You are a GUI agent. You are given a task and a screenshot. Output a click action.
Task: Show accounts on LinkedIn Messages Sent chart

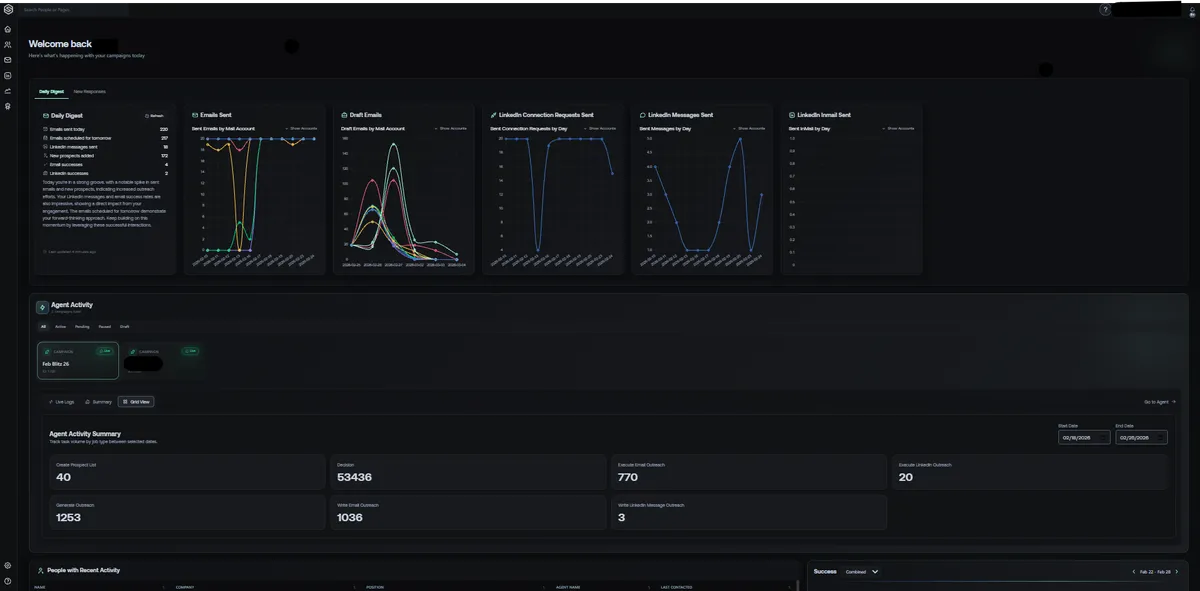(x=748, y=128)
